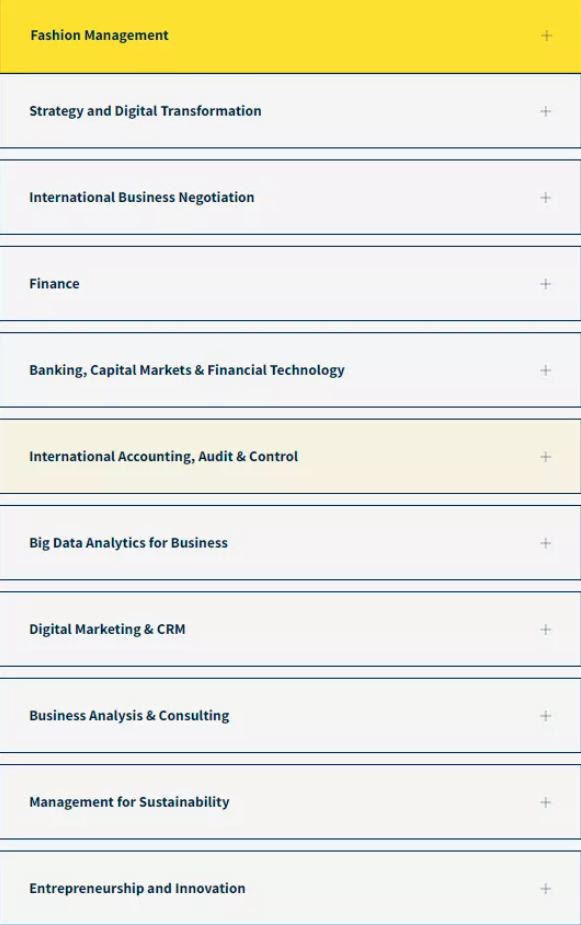Image resolution: width=581 pixels, height=925 pixels.
Task: Expand the Strategy and Digital Transformation title
Action: coord(145,111)
